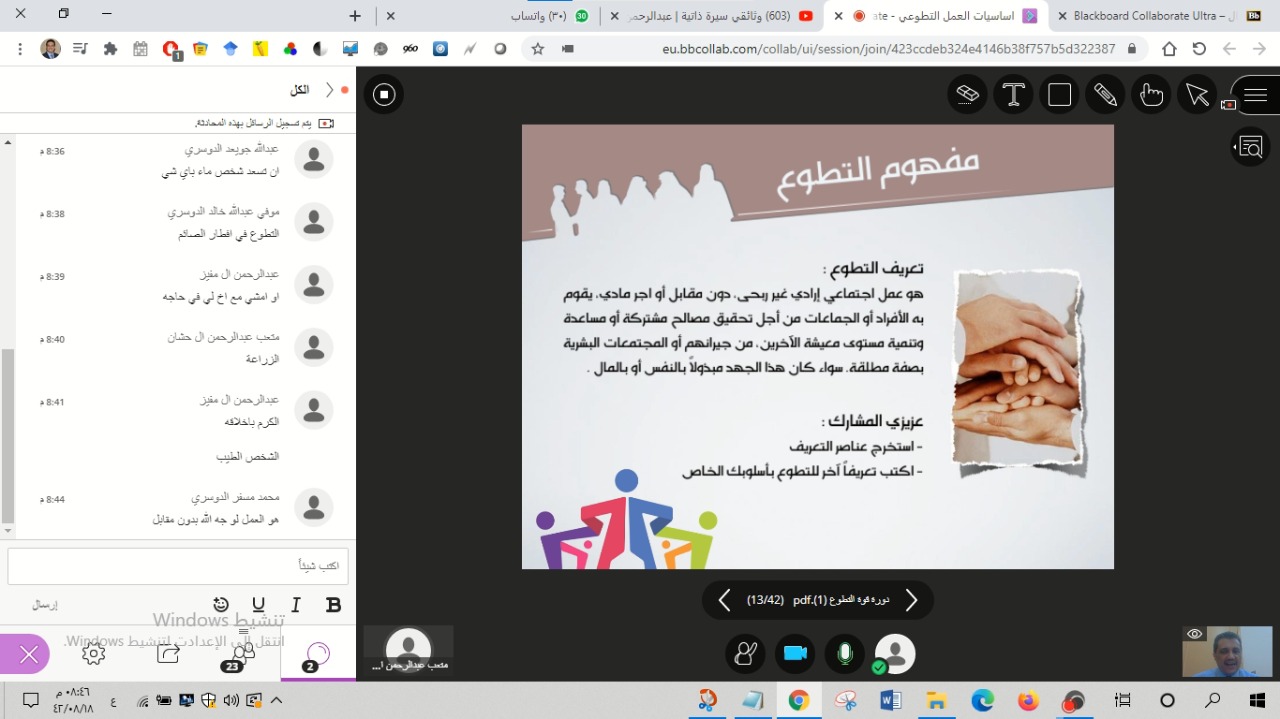Toggle the microphone on or off
Image resolution: width=1280 pixels, height=719 pixels.
845,654
